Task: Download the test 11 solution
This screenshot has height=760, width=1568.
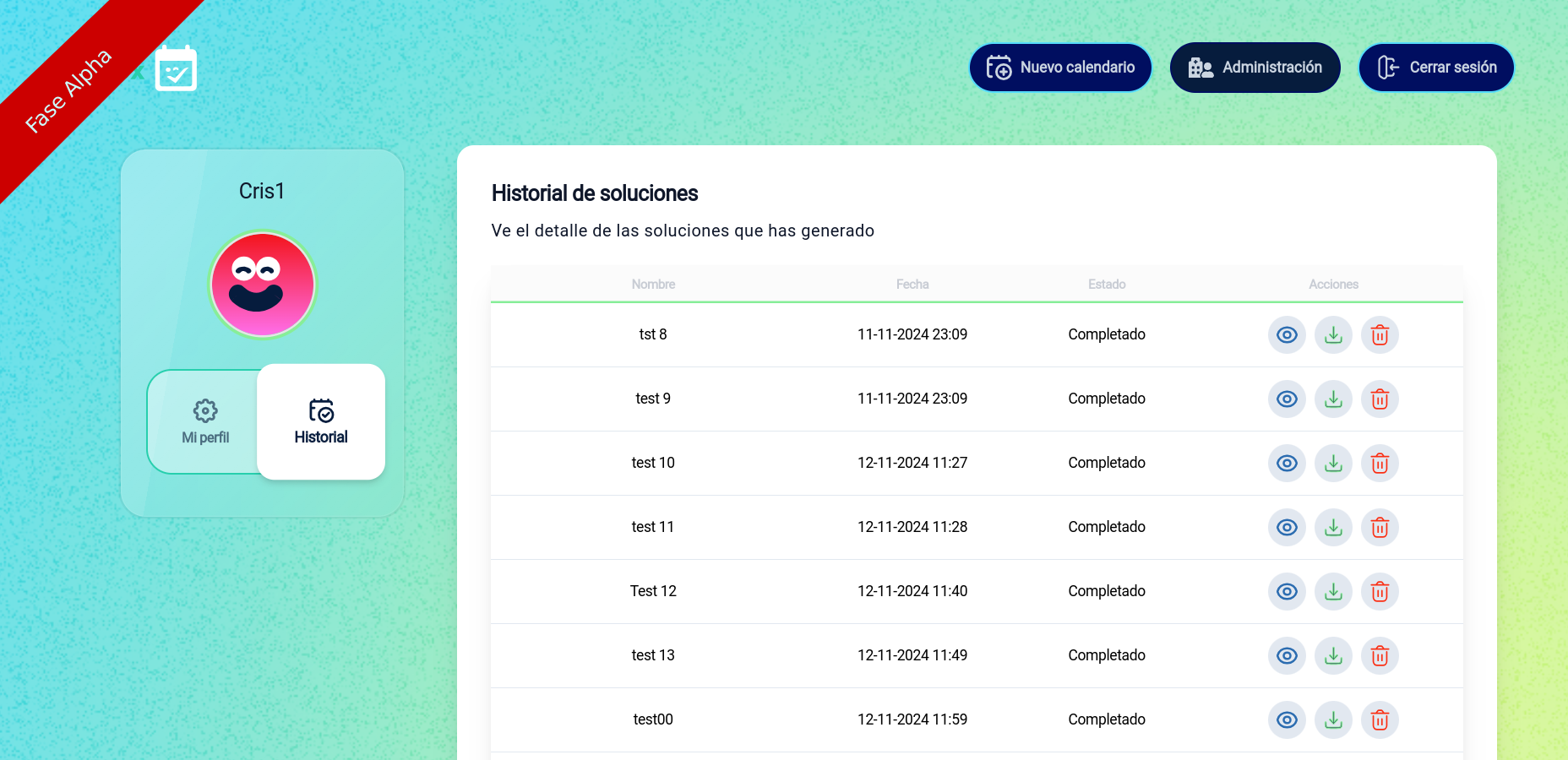Action: click(x=1333, y=528)
